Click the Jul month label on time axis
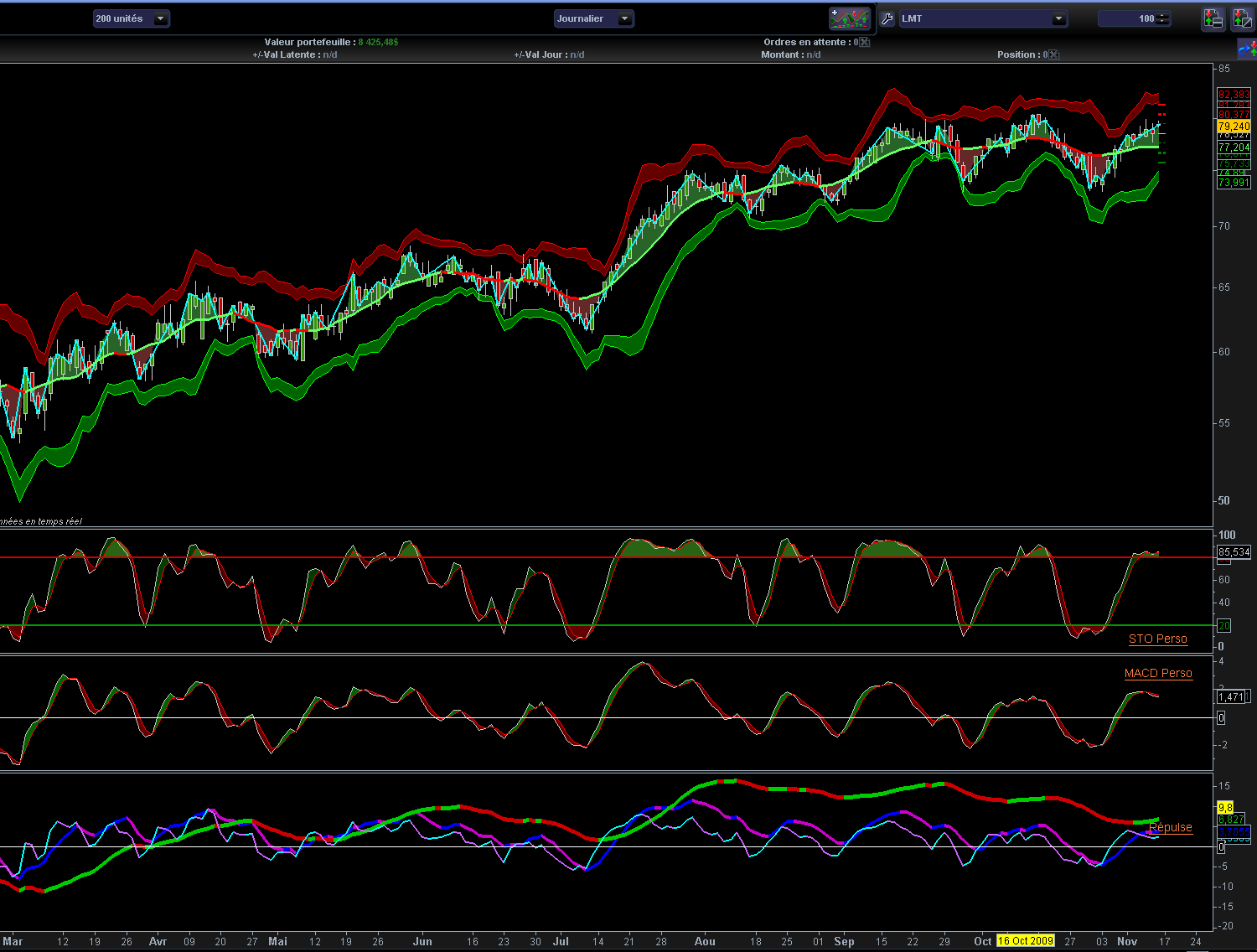Viewport: 1257px width, 952px height. point(561,941)
